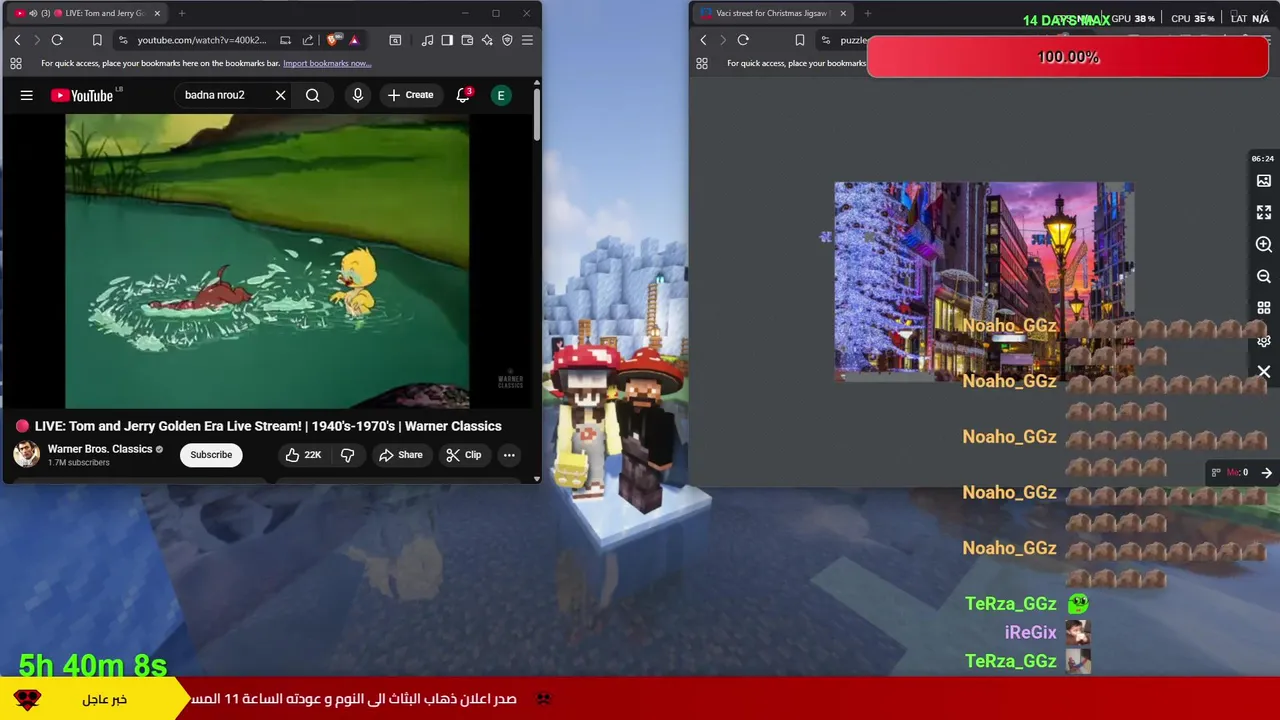Click the Import bookmarks now link
Viewport: 1280px width, 720px height.
pyautogui.click(x=327, y=63)
